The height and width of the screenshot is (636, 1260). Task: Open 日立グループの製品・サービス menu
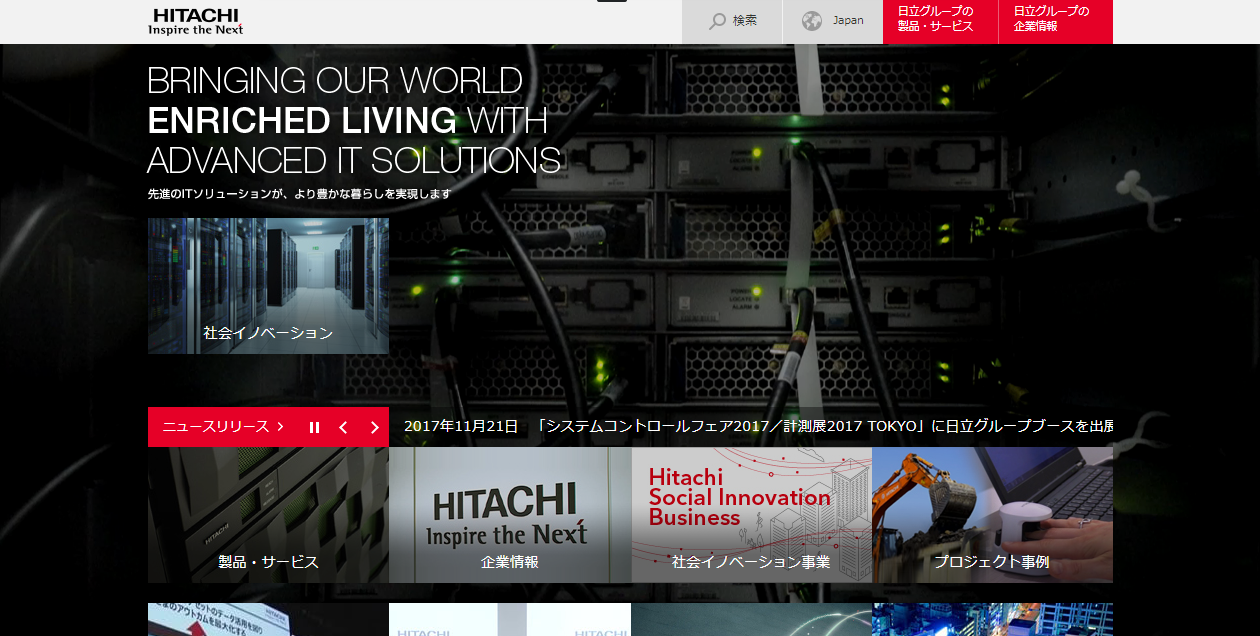point(941,22)
